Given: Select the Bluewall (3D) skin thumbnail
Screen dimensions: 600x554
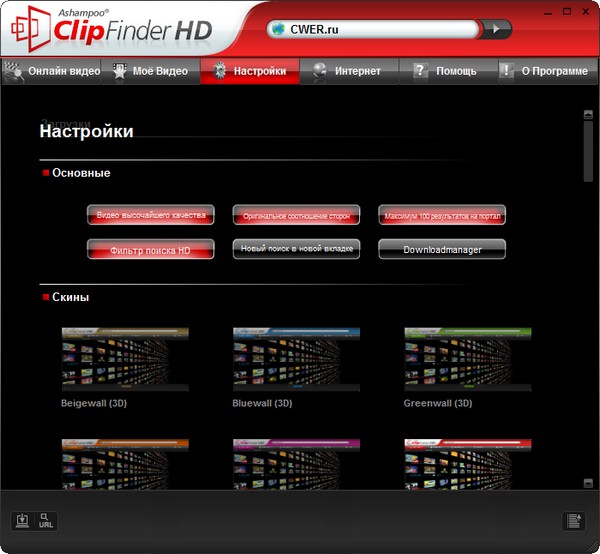Looking at the screenshot, I should pyautogui.click(x=296, y=358).
